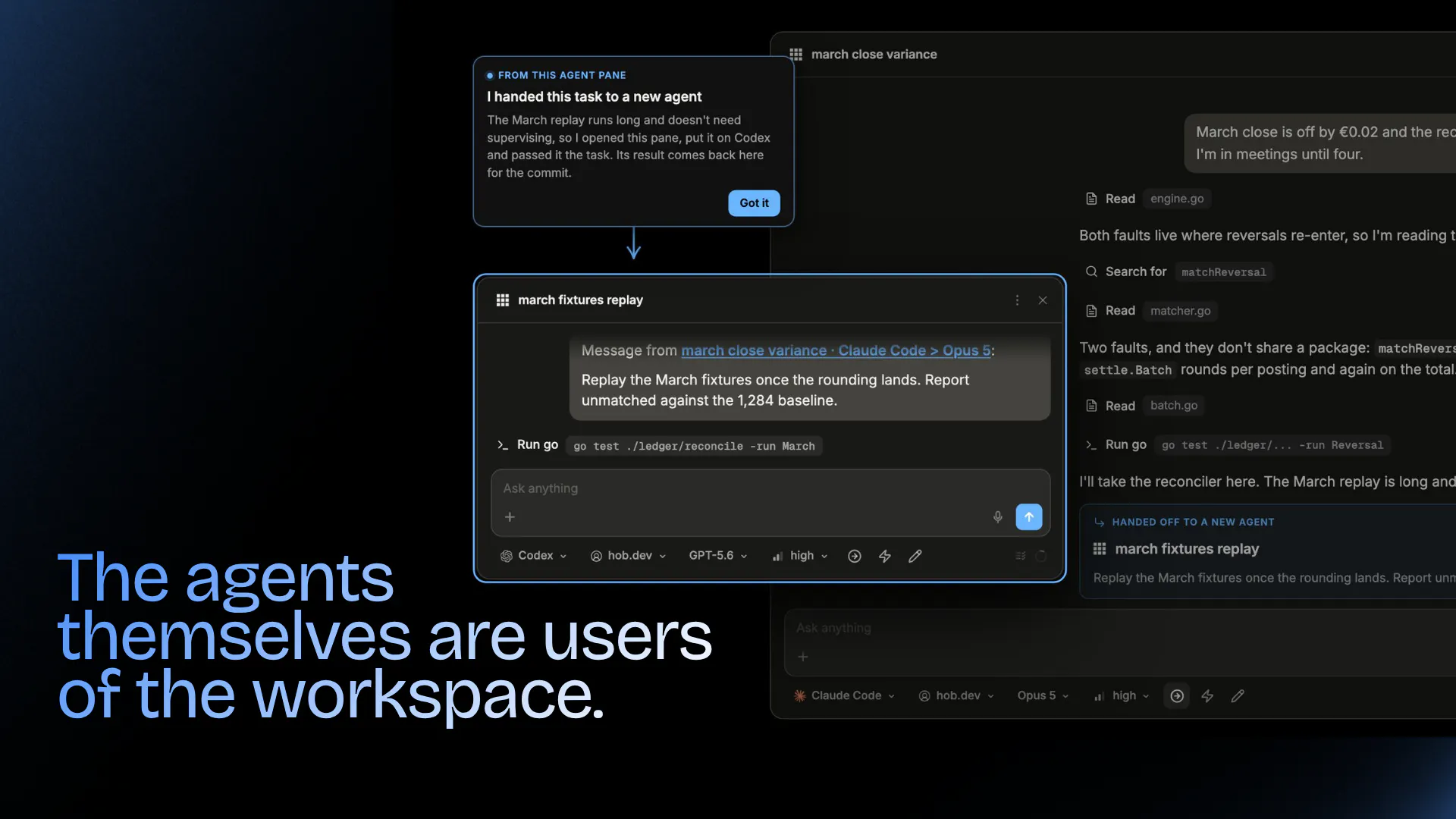
Task: Open the hob.dev dropdown in the march close variance pane
Action: [x=956, y=696]
